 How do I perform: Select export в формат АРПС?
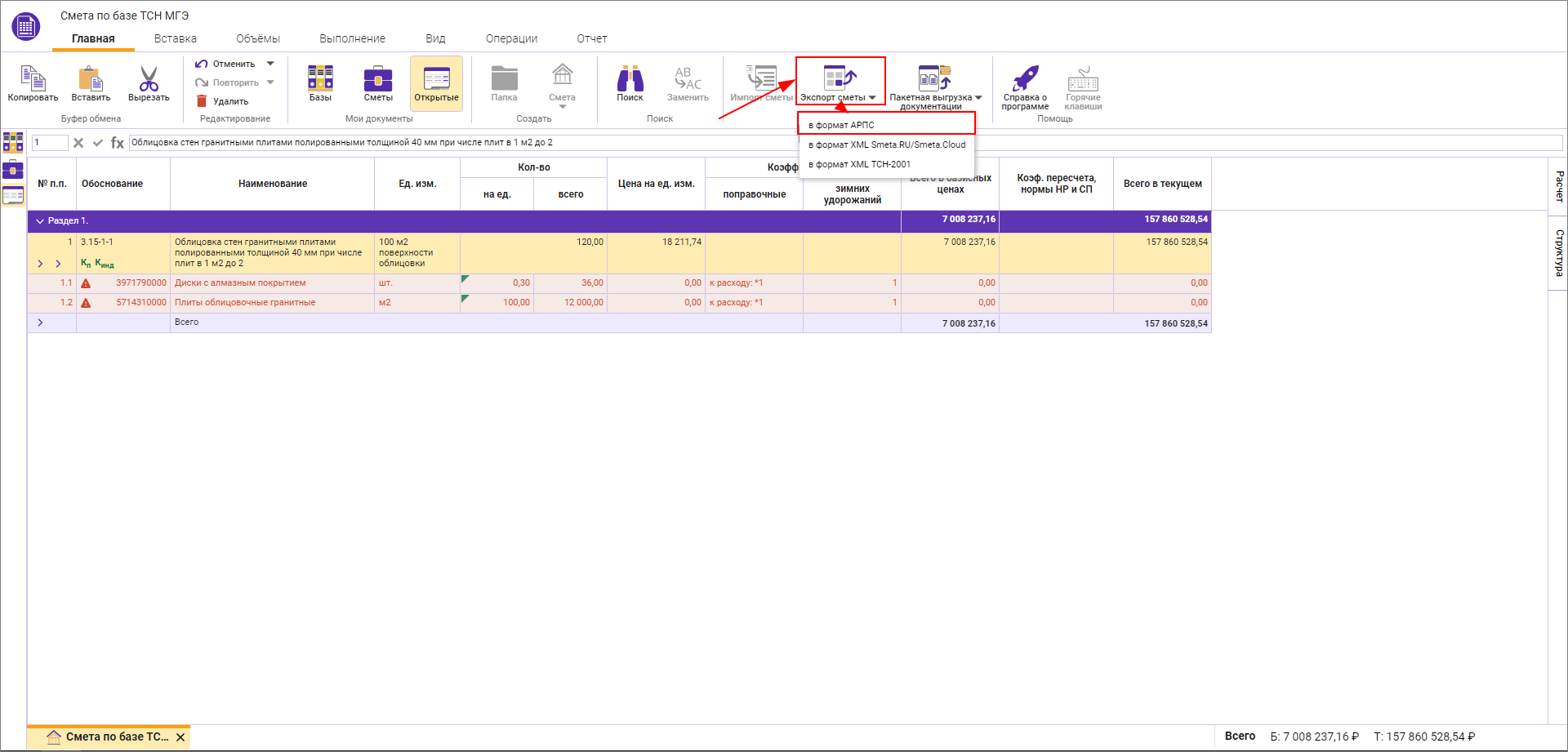[887, 125]
